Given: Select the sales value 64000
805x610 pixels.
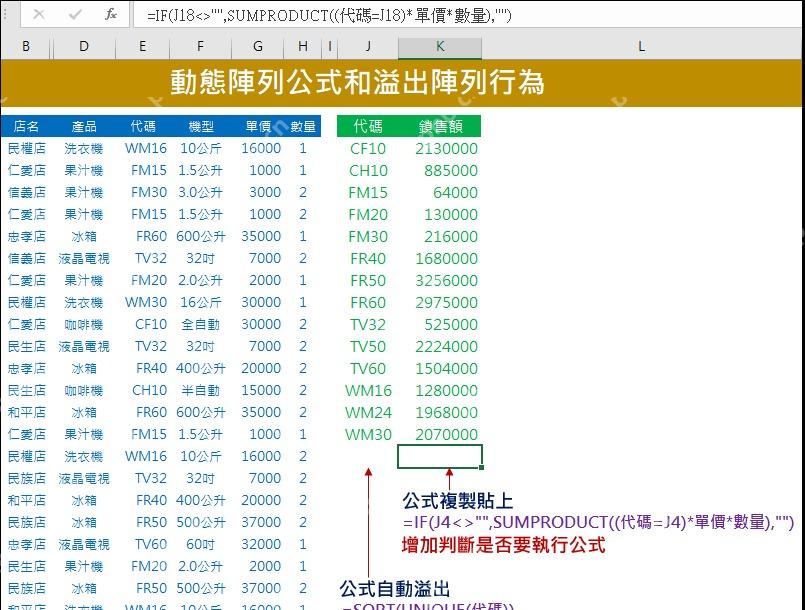Looking at the screenshot, I should pos(455,193).
